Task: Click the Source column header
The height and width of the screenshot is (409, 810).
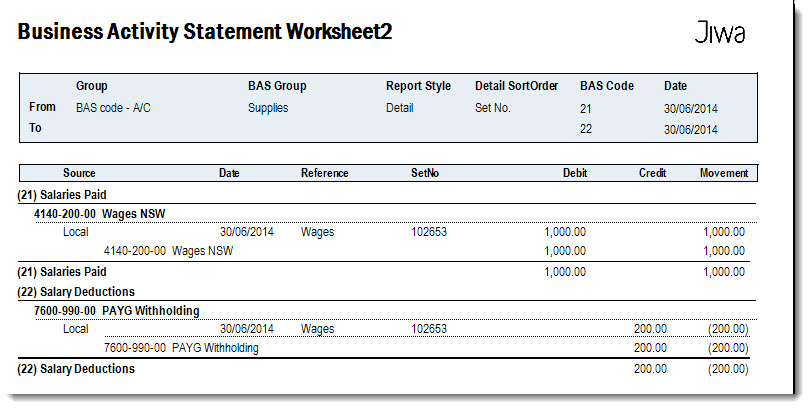Action: [79, 173]
